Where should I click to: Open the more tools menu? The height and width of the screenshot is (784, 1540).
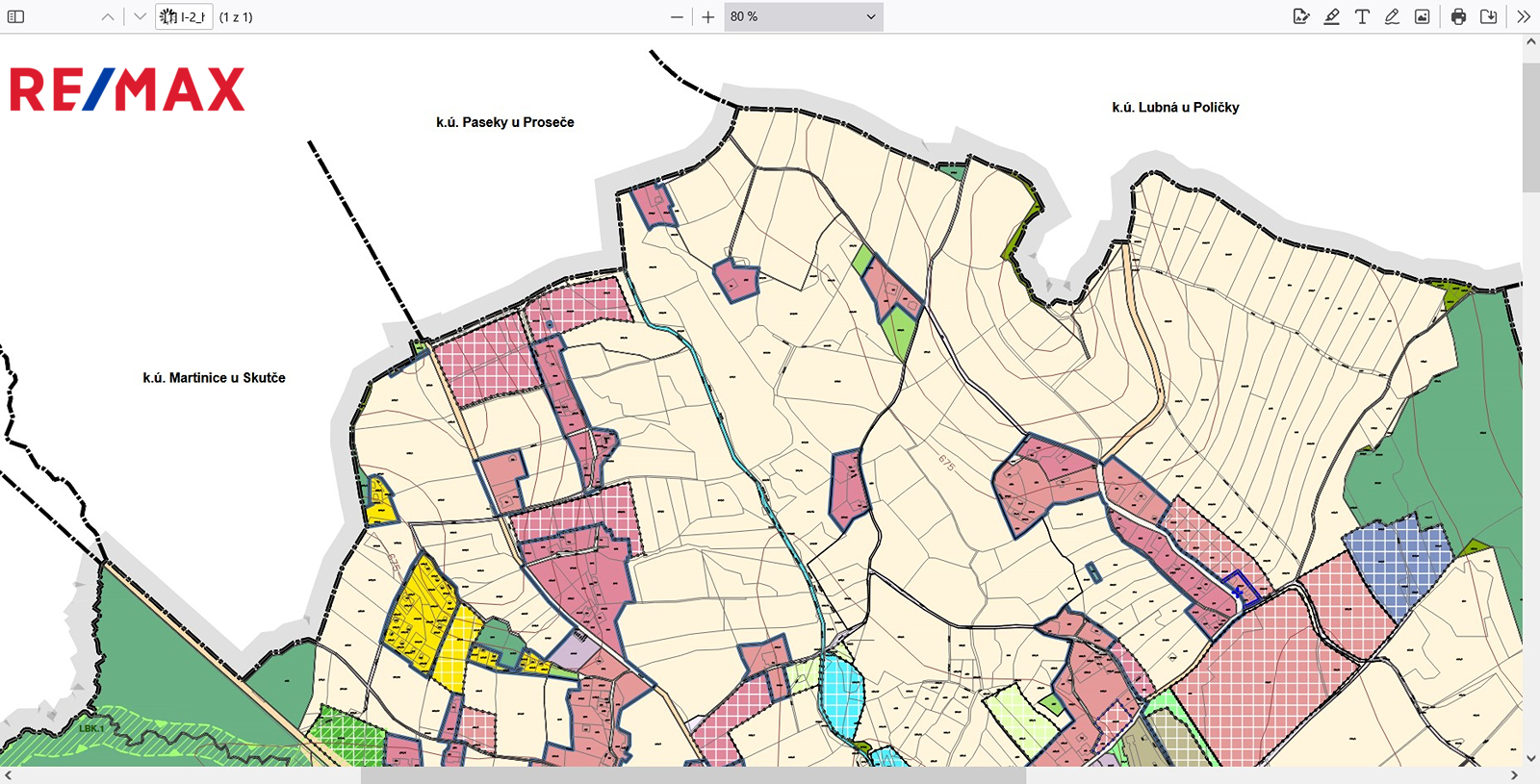tap(1523, 16)
